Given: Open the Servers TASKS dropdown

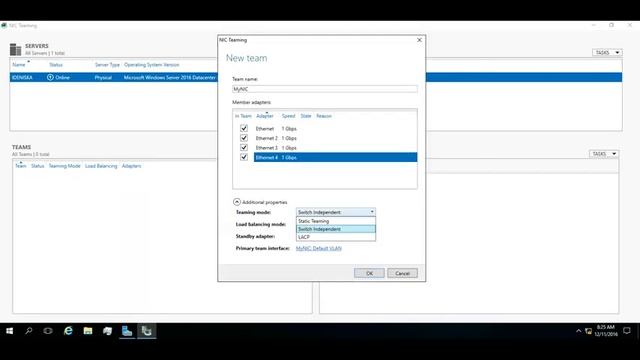Looking at the screenshot, I should (607, 53).
